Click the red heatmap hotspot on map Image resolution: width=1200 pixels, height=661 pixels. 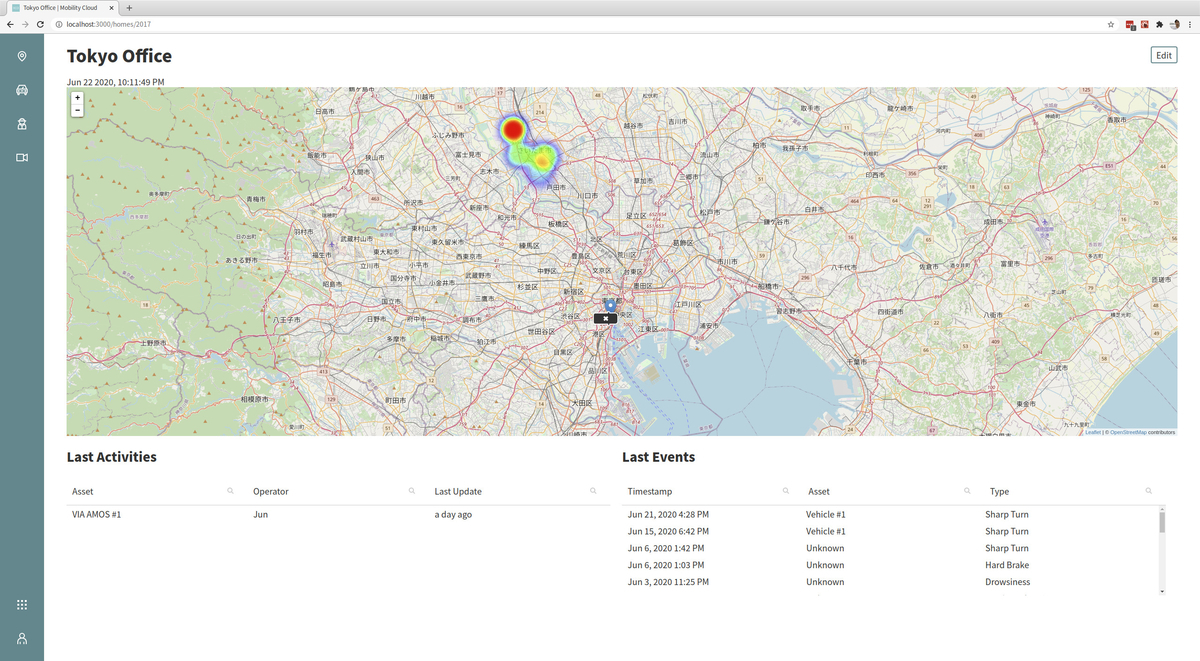click(513, 130)
